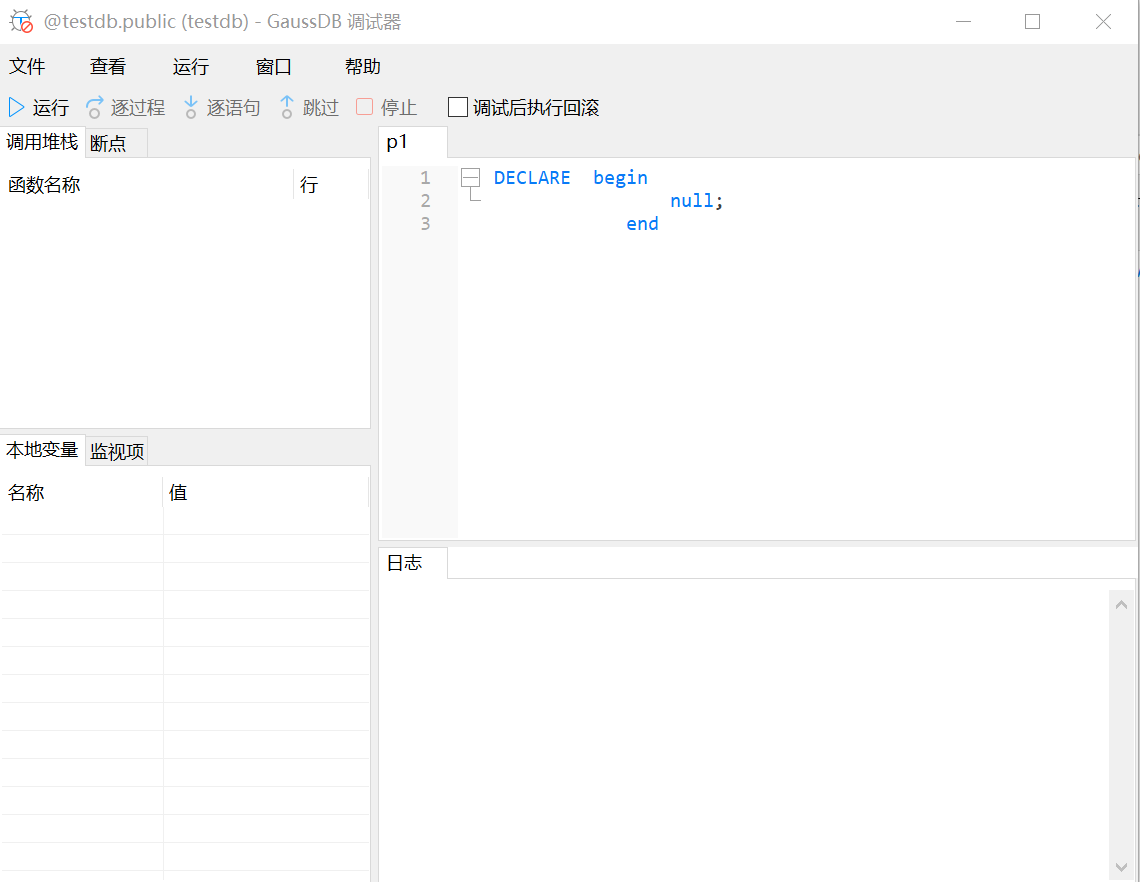Open the 查看 menu
The image size is (1140, 882).
click(x=108, y=67)
